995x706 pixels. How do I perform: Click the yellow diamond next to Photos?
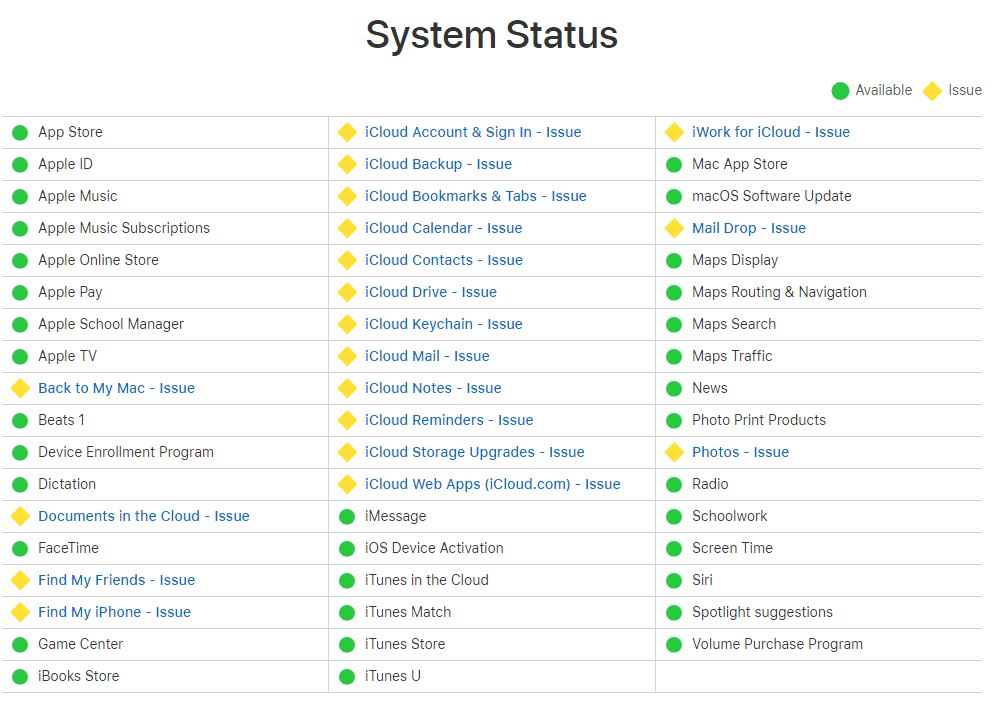(x=674, y=452)
